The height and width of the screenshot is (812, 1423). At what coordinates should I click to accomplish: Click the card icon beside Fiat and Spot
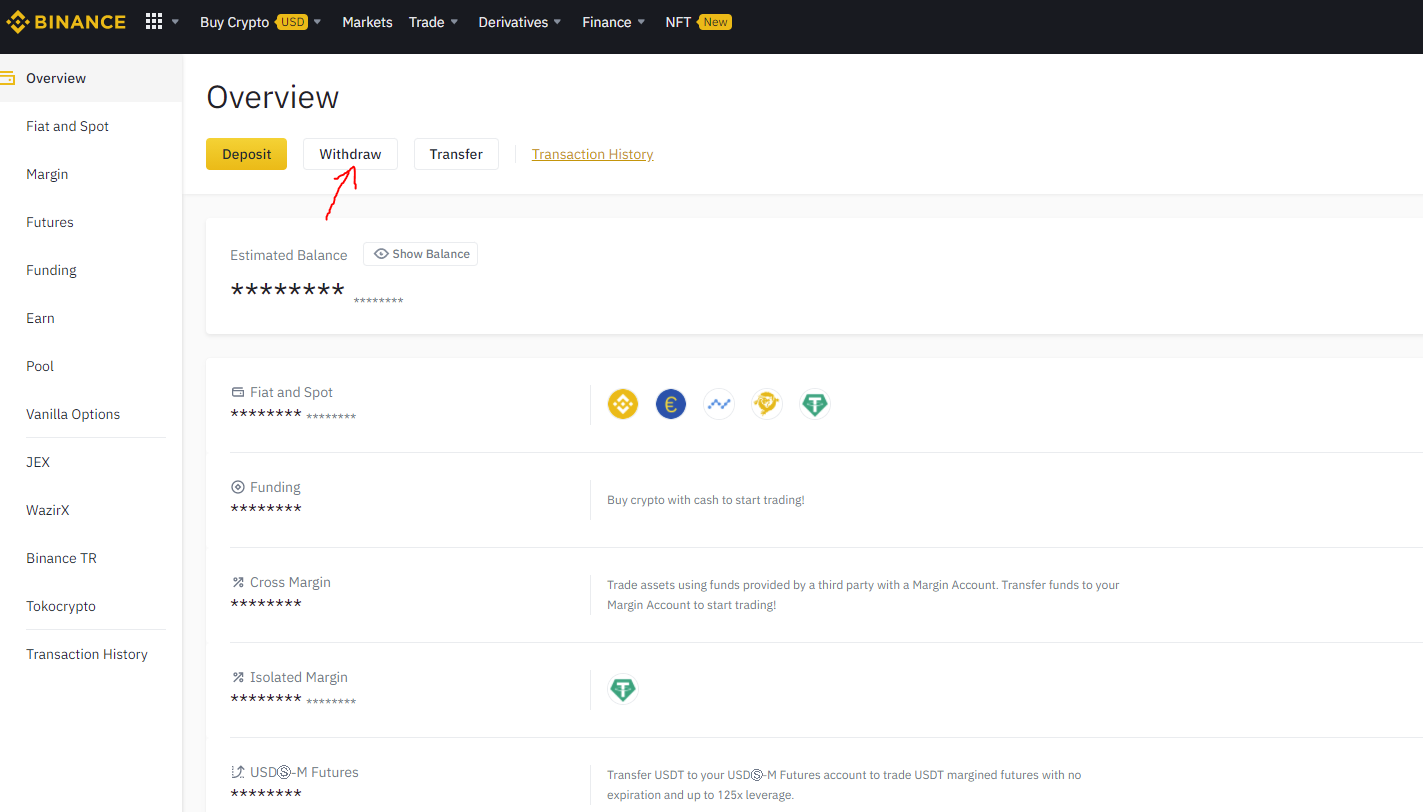point(238,392)
